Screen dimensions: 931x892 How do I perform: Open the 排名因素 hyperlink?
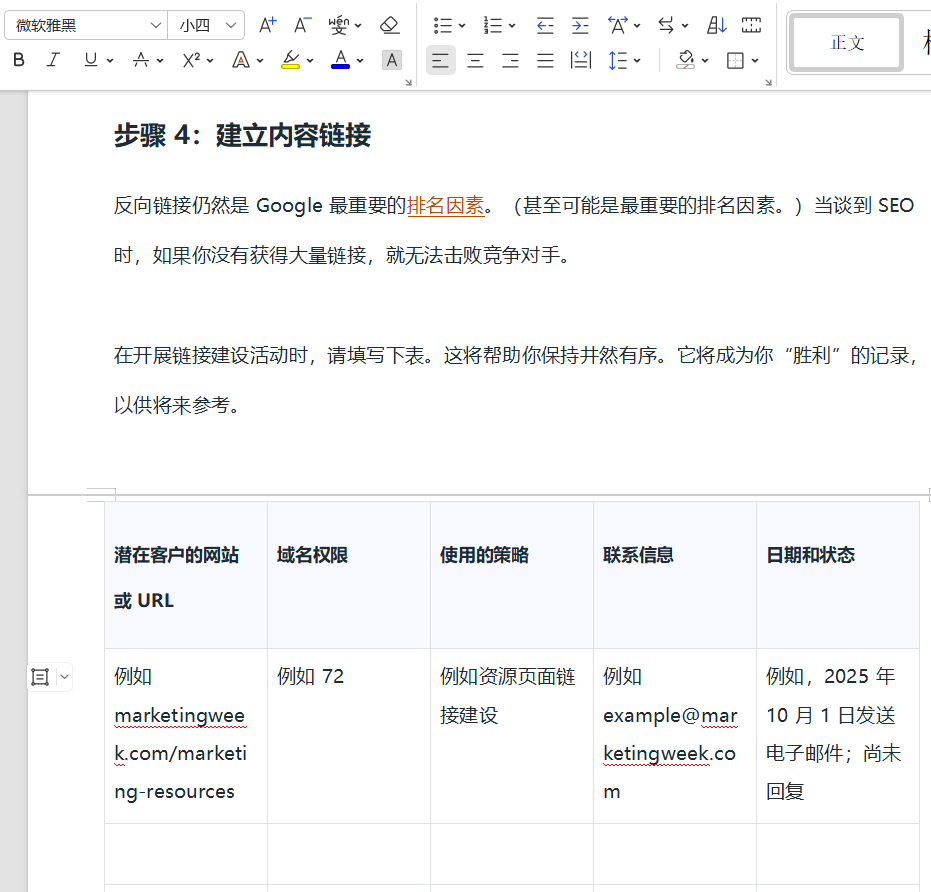[445, 206]
